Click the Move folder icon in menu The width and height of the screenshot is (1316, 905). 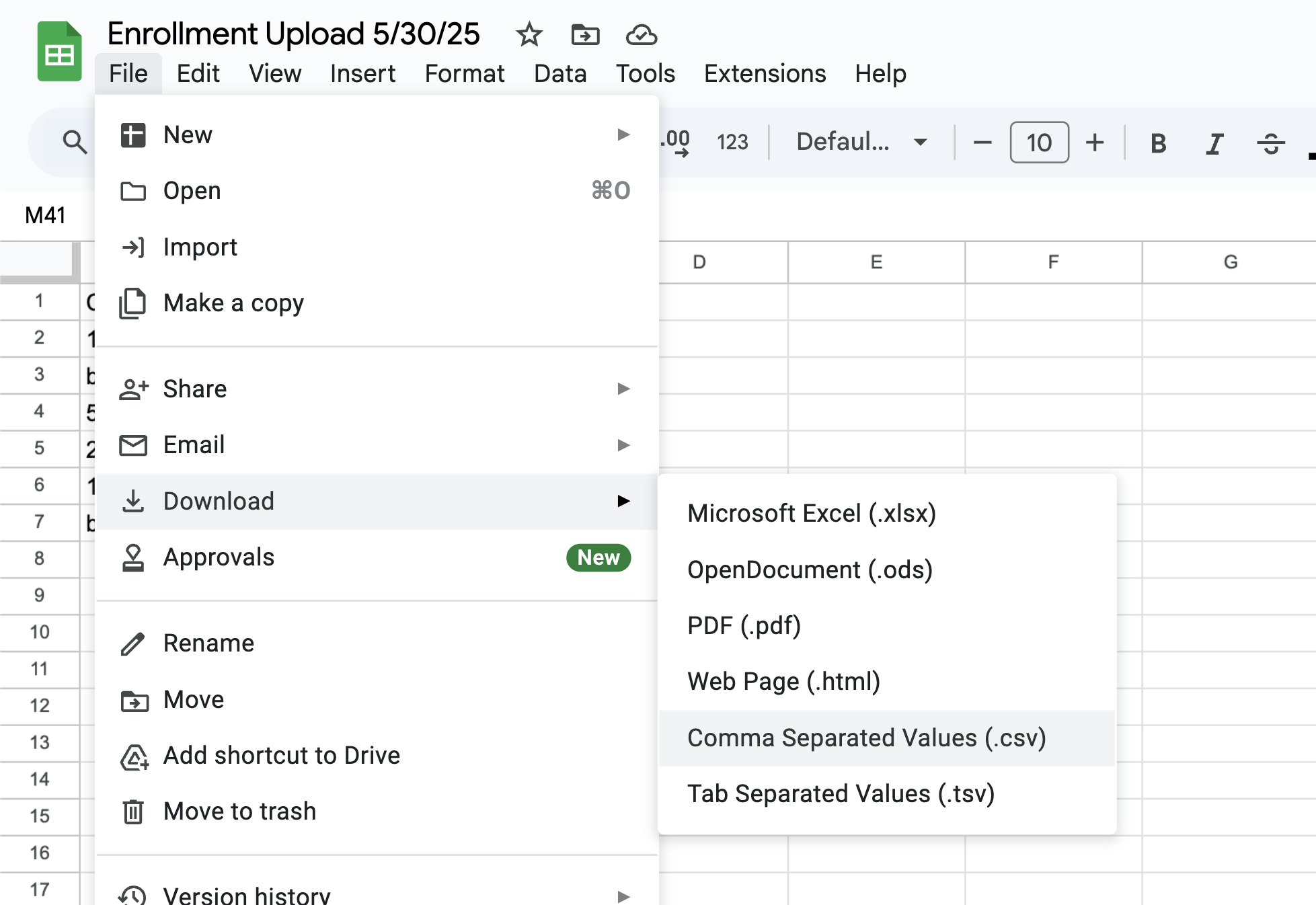click(134, 701)
